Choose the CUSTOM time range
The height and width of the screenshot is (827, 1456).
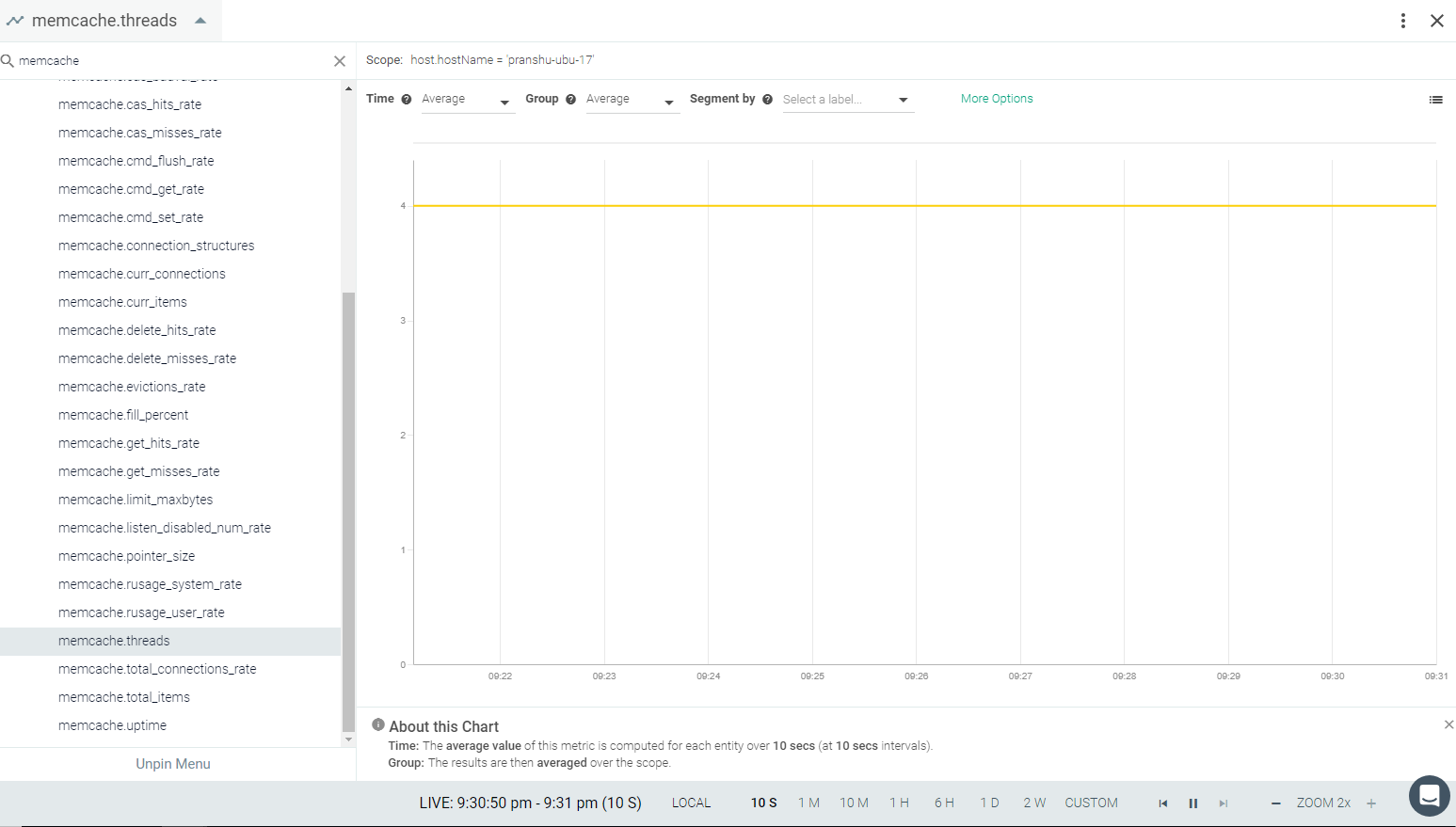coord(1092,803)
